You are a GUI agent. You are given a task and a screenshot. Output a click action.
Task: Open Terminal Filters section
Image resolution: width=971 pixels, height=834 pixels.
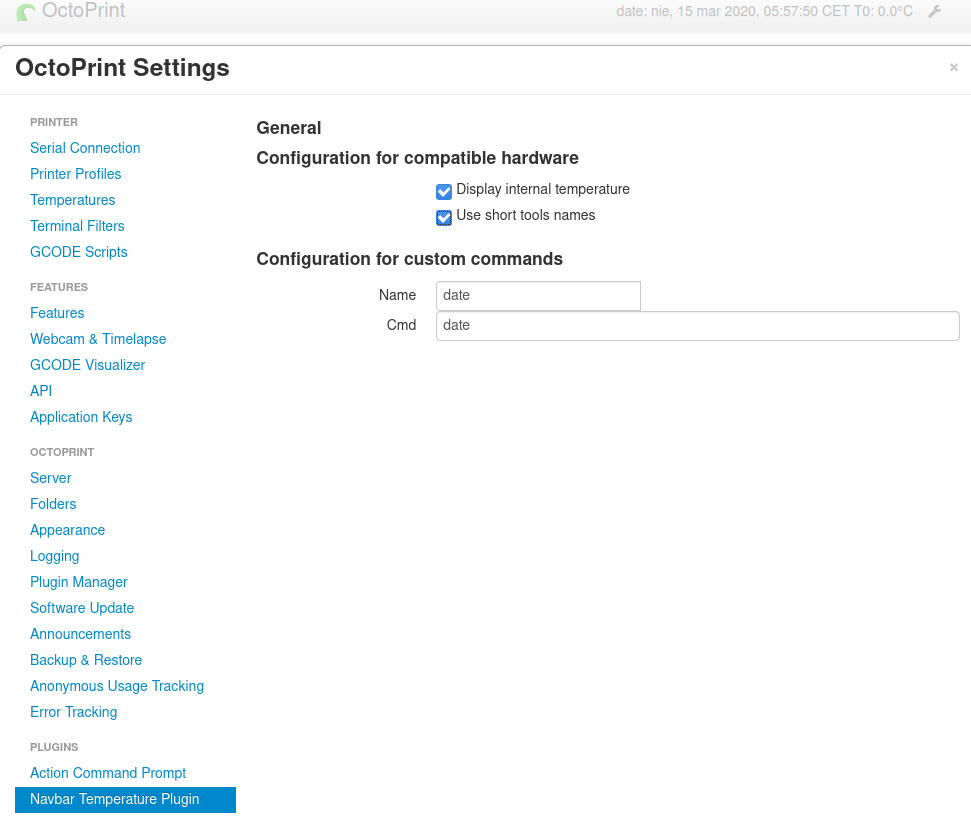pos(77,226)
